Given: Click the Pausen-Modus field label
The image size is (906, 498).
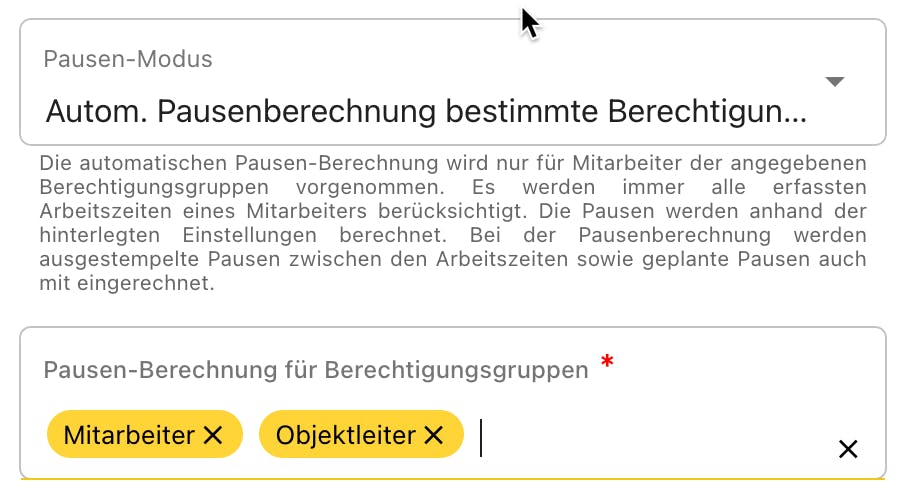Looking at the screenshot, I should 128,59.
